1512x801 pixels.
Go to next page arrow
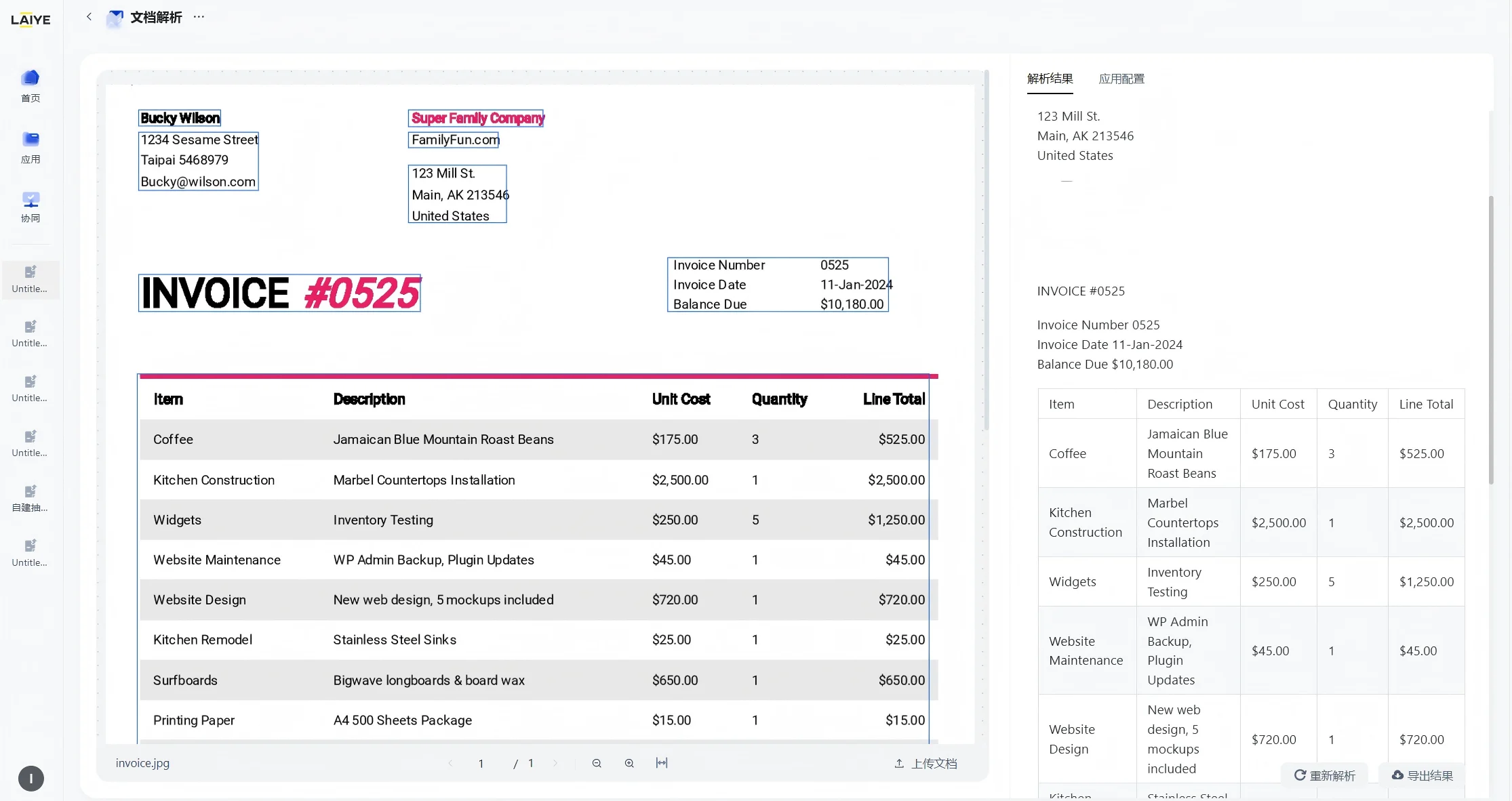click(555, 763)
